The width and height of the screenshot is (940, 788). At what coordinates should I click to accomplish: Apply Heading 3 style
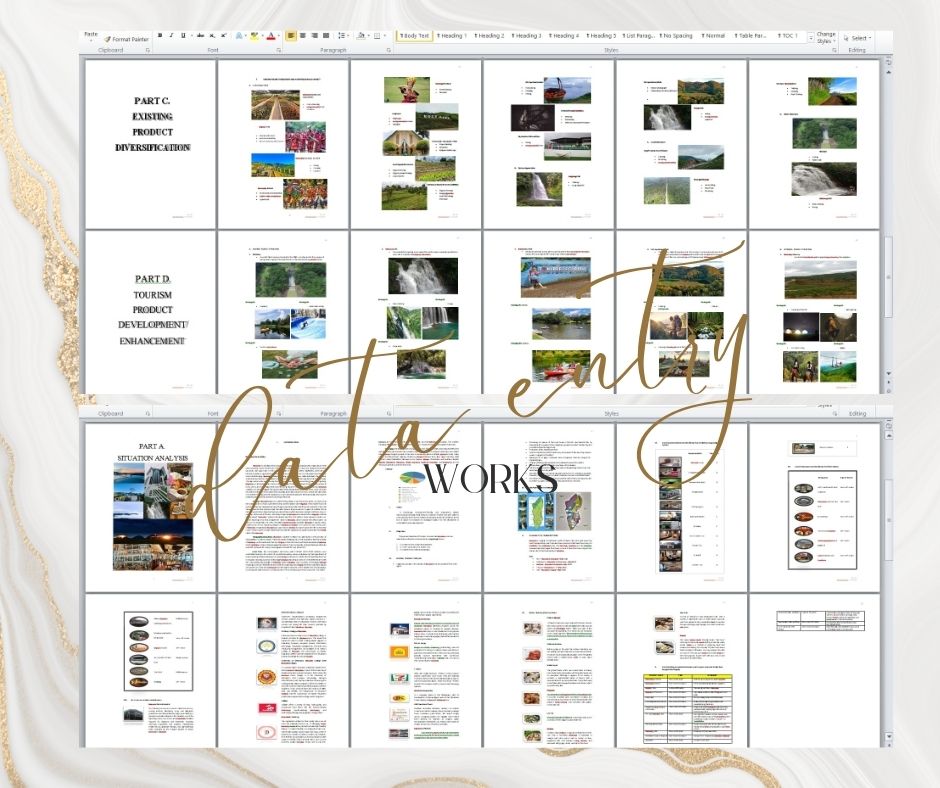click(x=526, y=36)
